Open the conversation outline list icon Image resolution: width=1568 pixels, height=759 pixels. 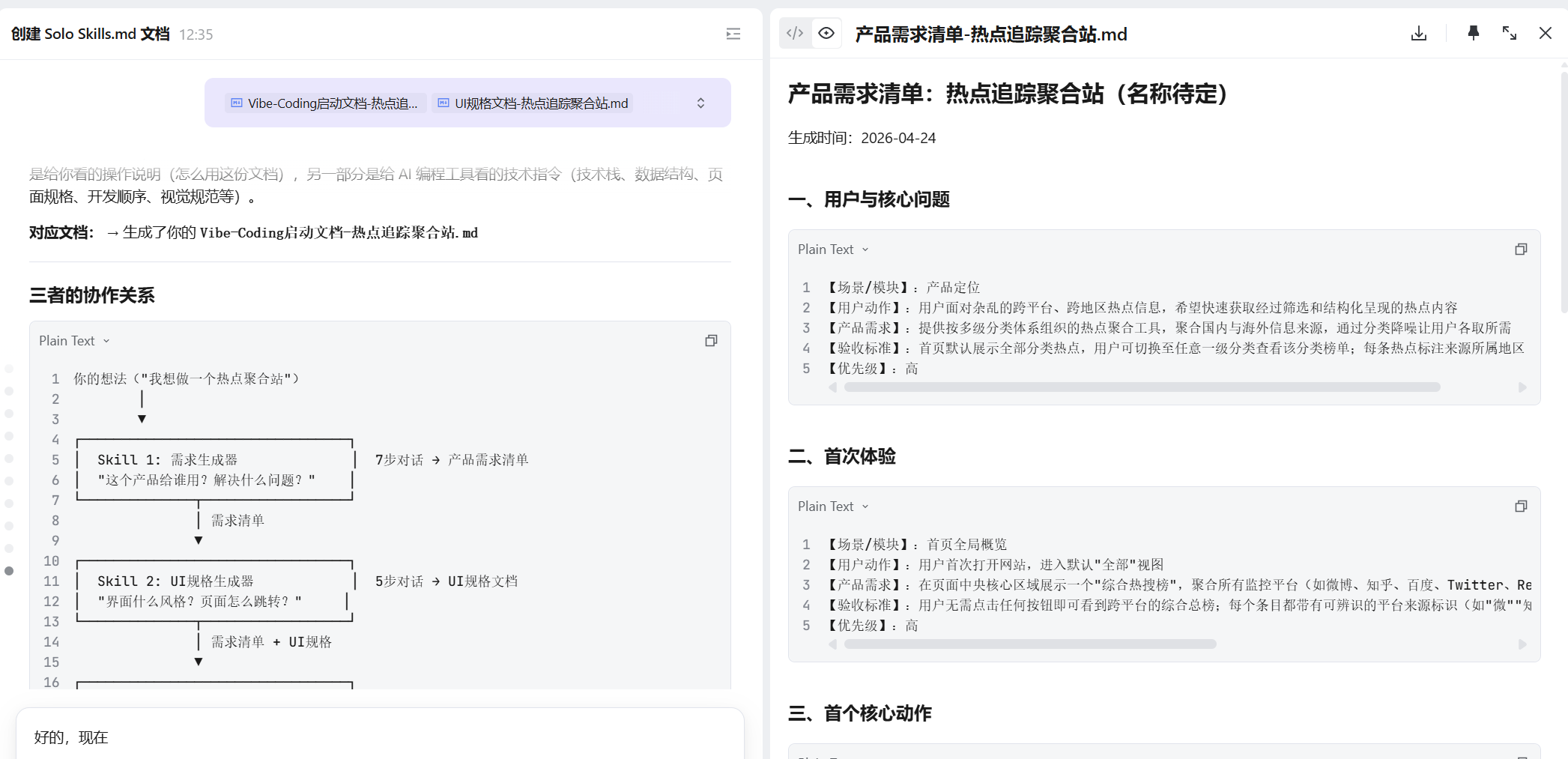tap(733, 34)
